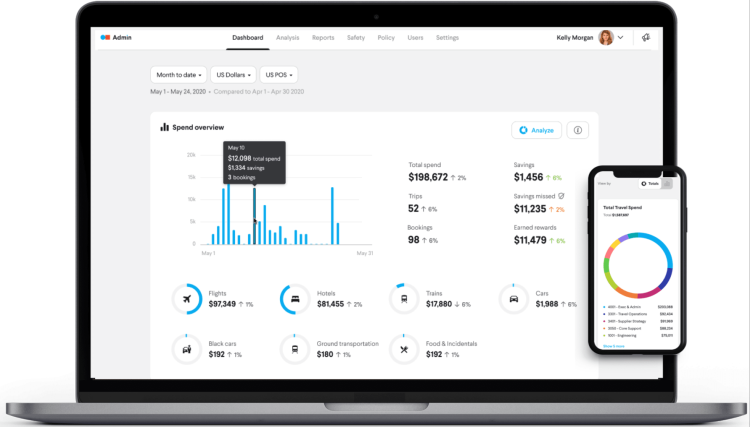The width and height of the screenshot is (750, 427).
Task: Click the Total Travel Spend heading on phone
Action: pyautogui.click(x=622, y=208)
